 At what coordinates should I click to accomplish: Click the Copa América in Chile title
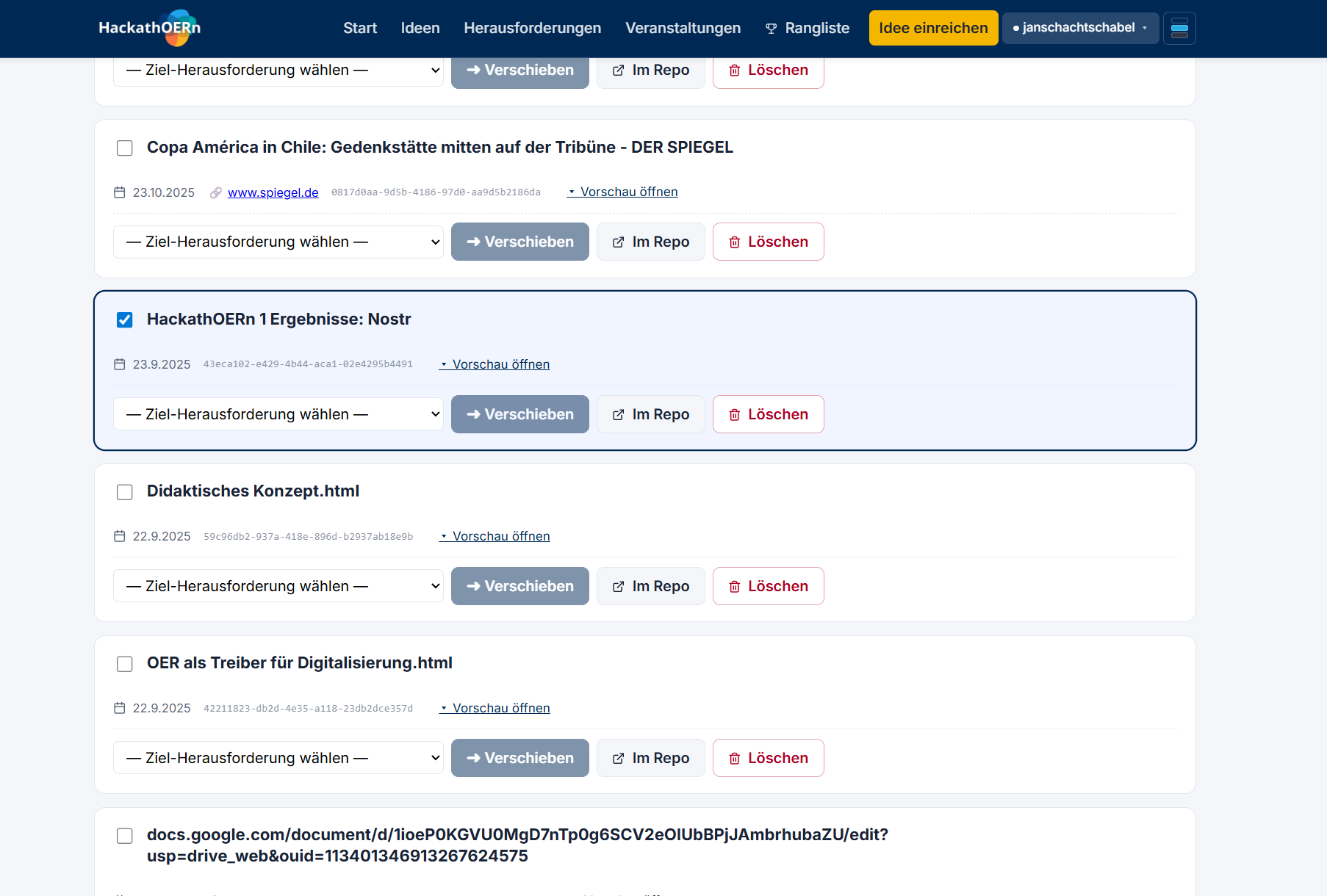[440, 147]
